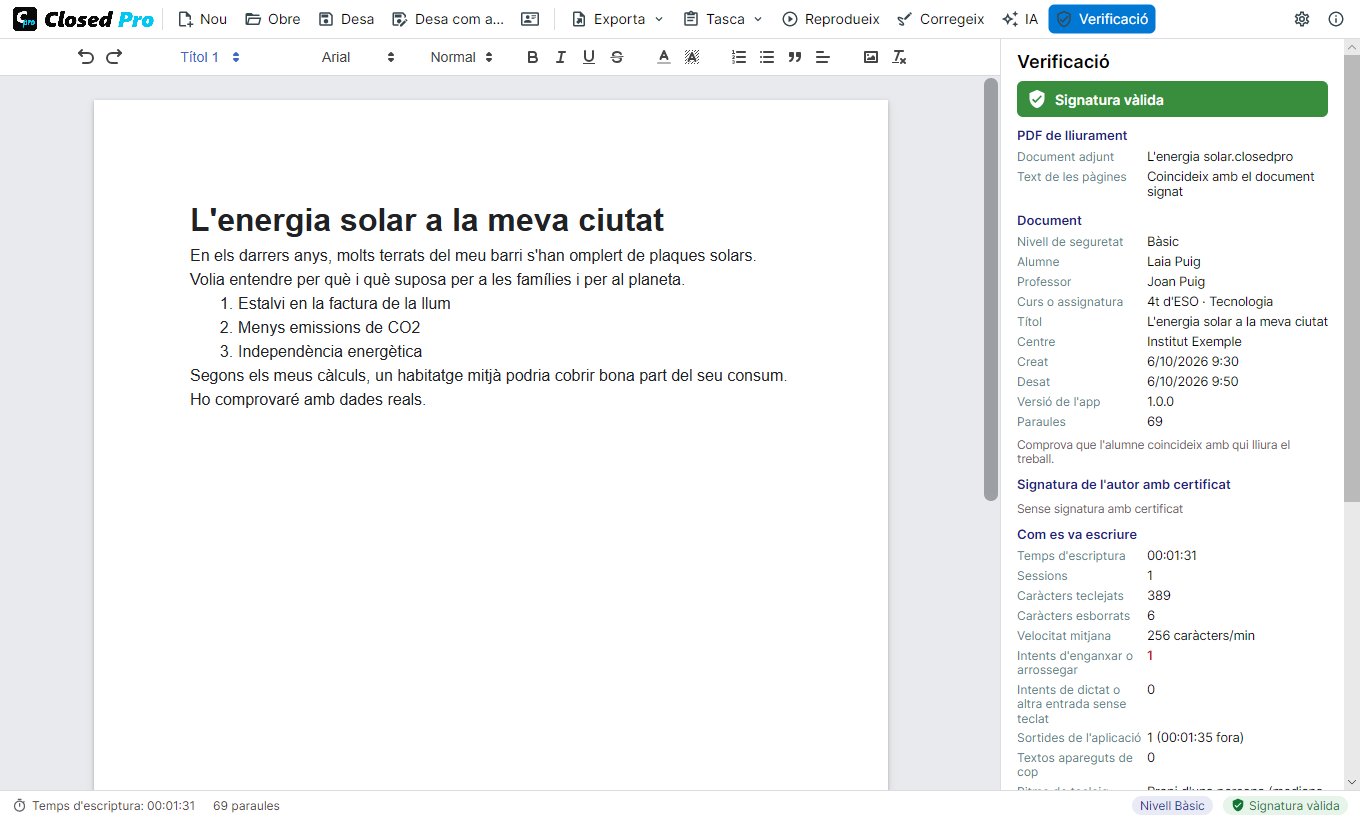Viewport: 1360px width, 820px height.
Task: Click the Nivell Bàsic status badge
Action: (1173, 805)
